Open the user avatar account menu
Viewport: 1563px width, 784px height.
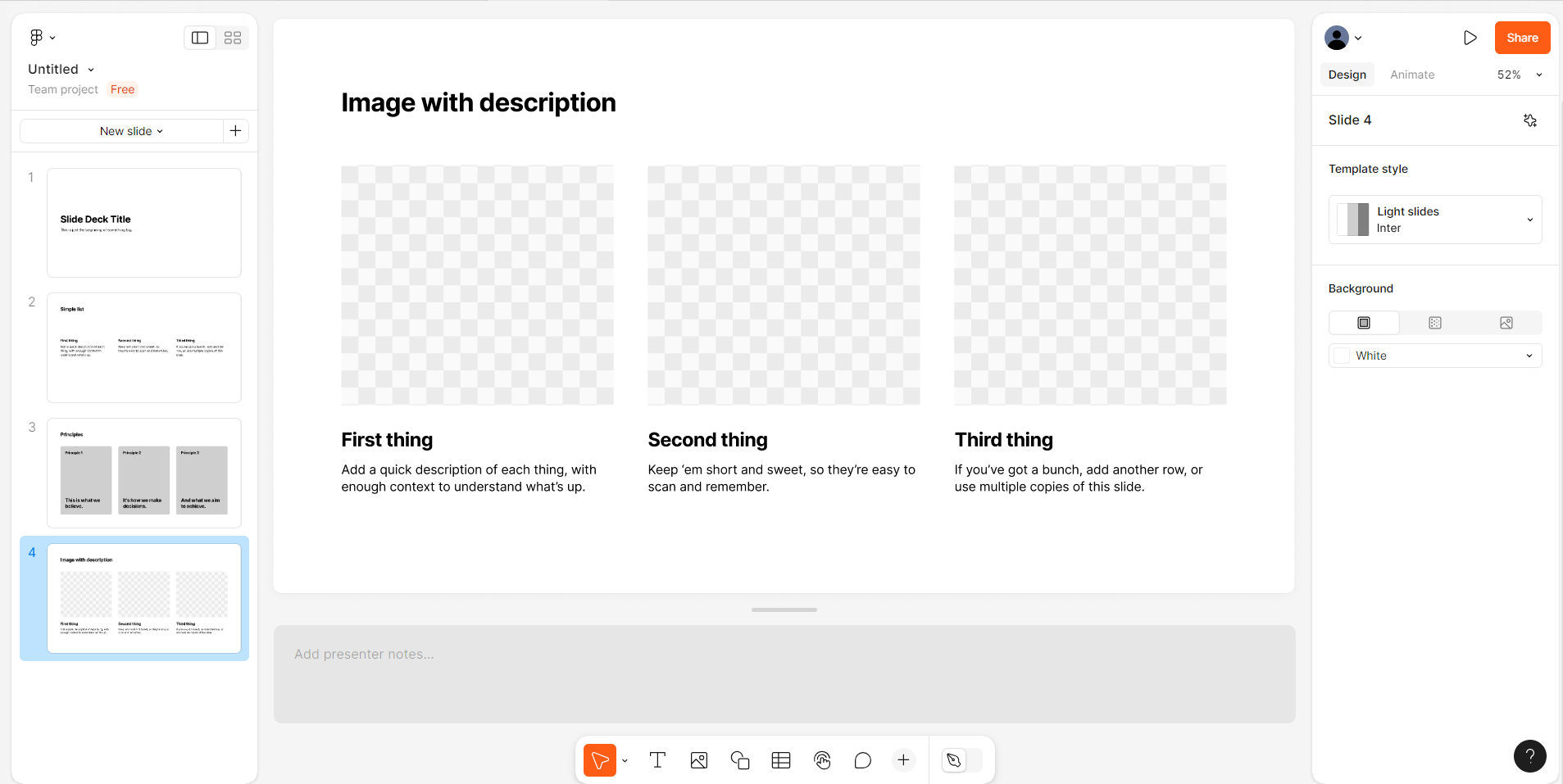tap(1337, 38)
